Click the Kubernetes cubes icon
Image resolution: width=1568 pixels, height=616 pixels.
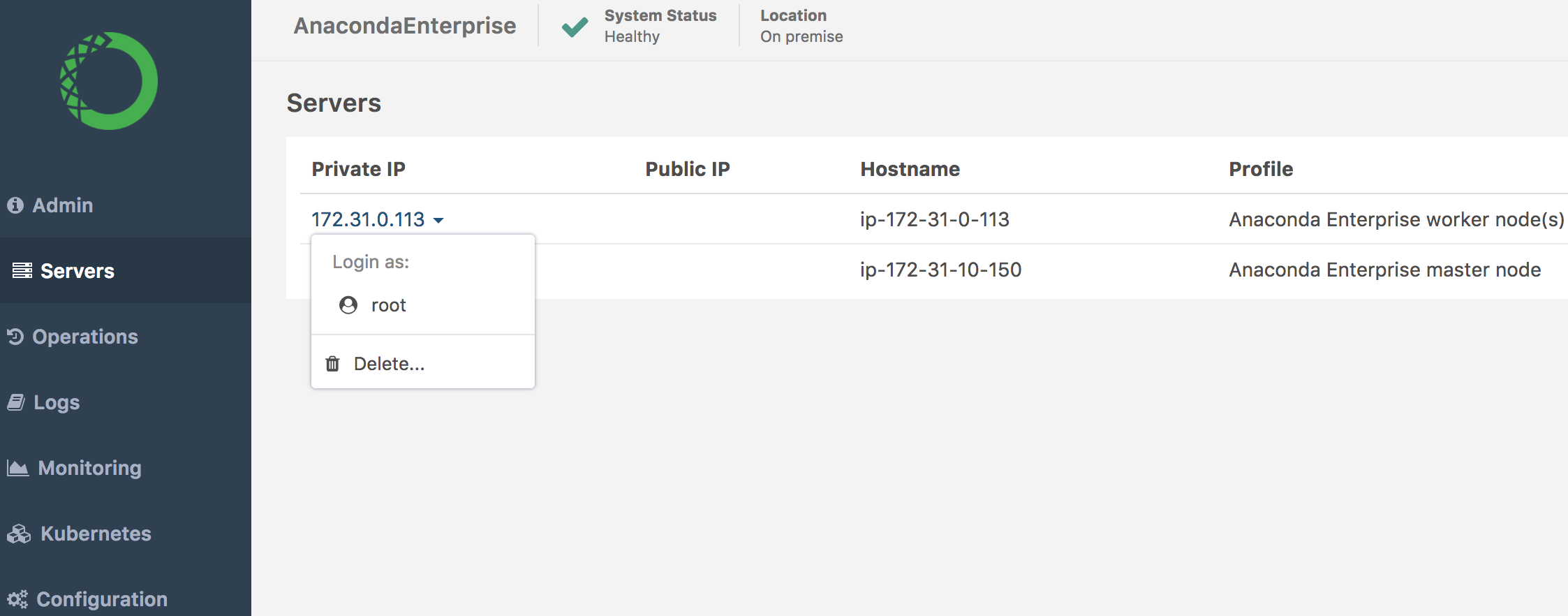pos(19,534)
